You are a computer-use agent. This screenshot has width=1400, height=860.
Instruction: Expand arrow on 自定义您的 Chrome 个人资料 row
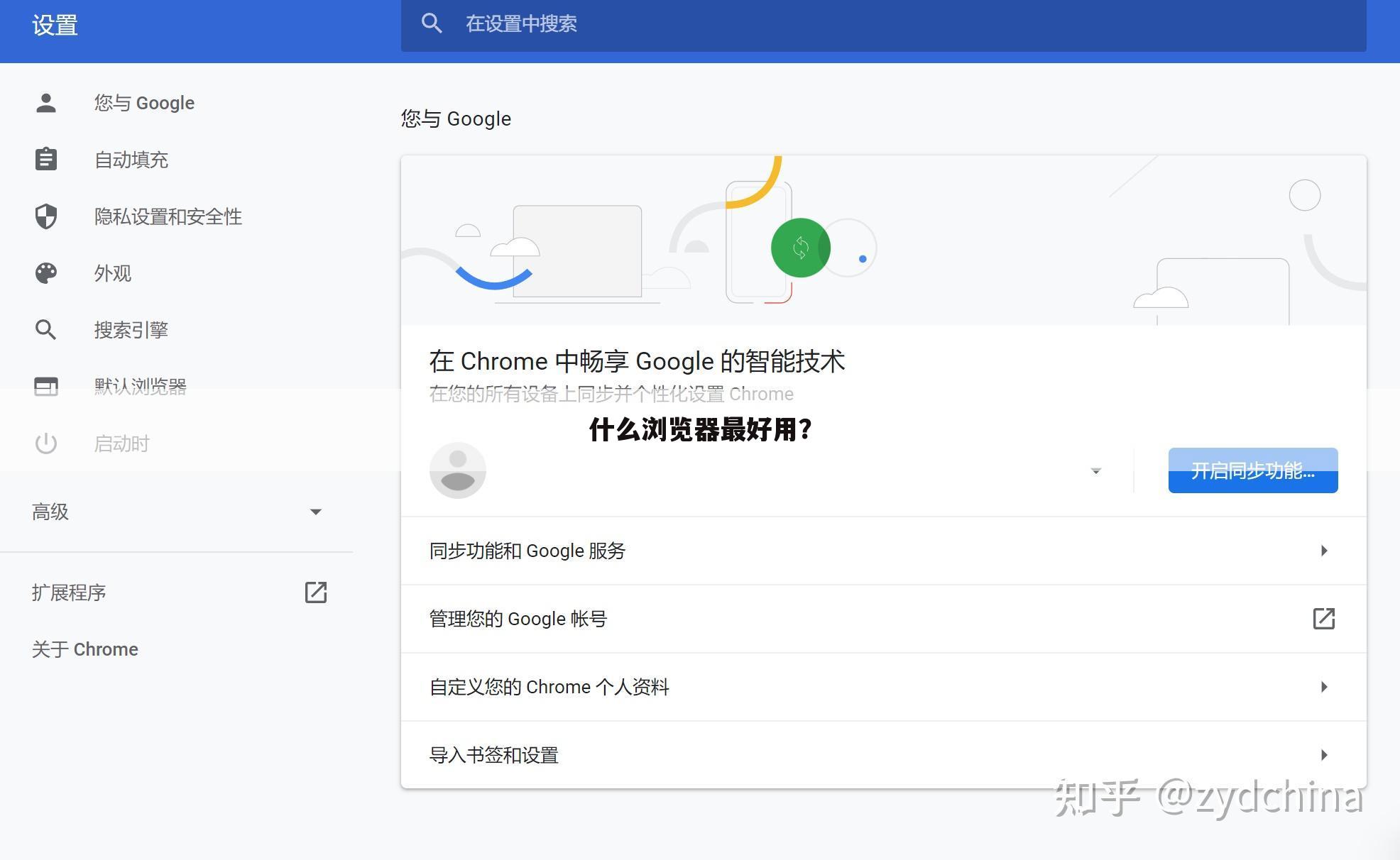pyautogui.click(x=1324, y=687)
